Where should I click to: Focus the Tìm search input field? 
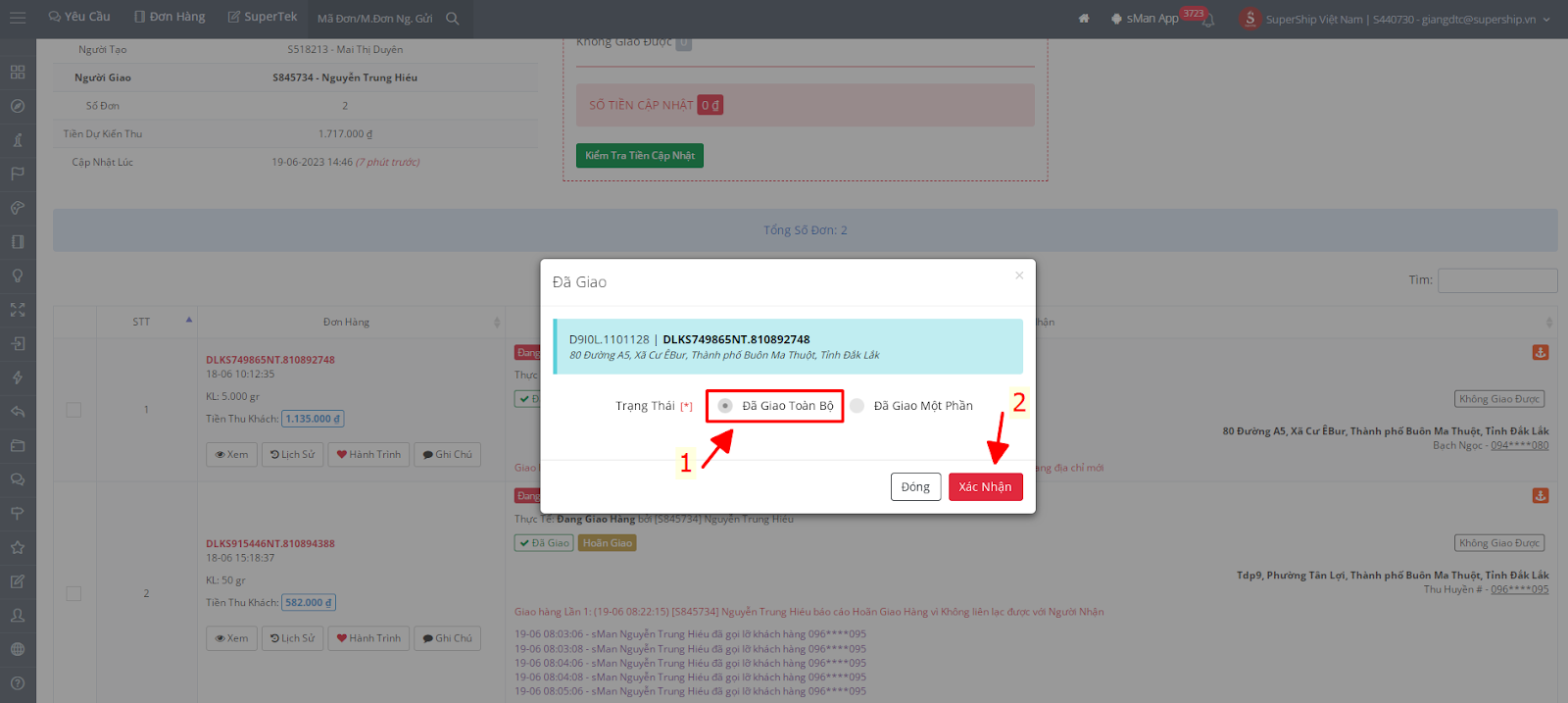coord(1497,280)
